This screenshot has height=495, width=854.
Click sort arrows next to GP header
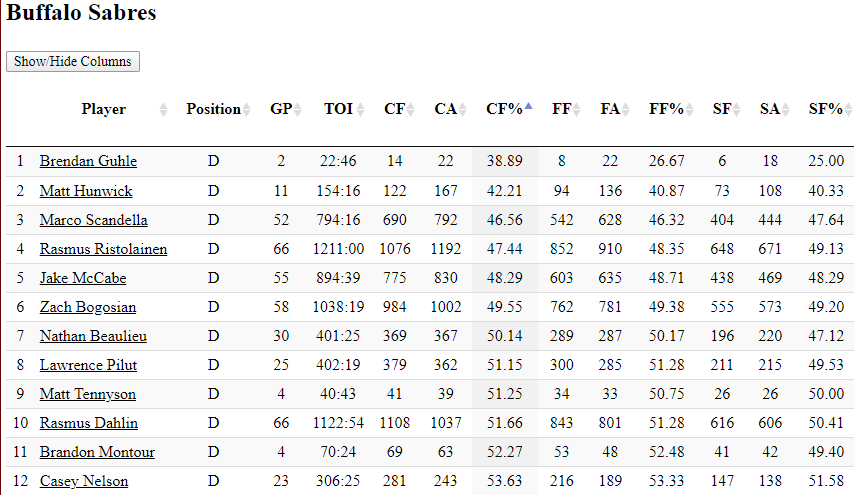(x=297, y=109)
